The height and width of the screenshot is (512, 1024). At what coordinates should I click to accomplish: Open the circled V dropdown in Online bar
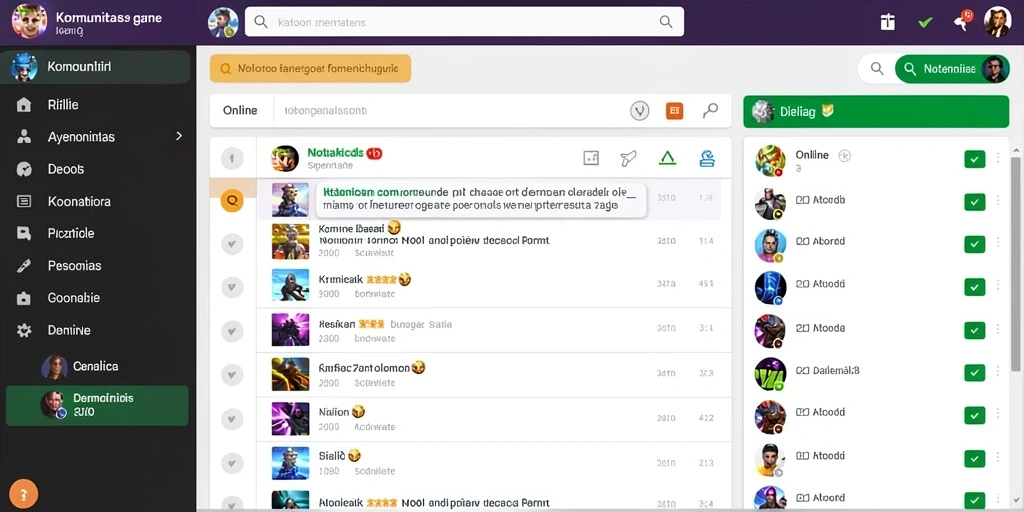tap(639, 111)
